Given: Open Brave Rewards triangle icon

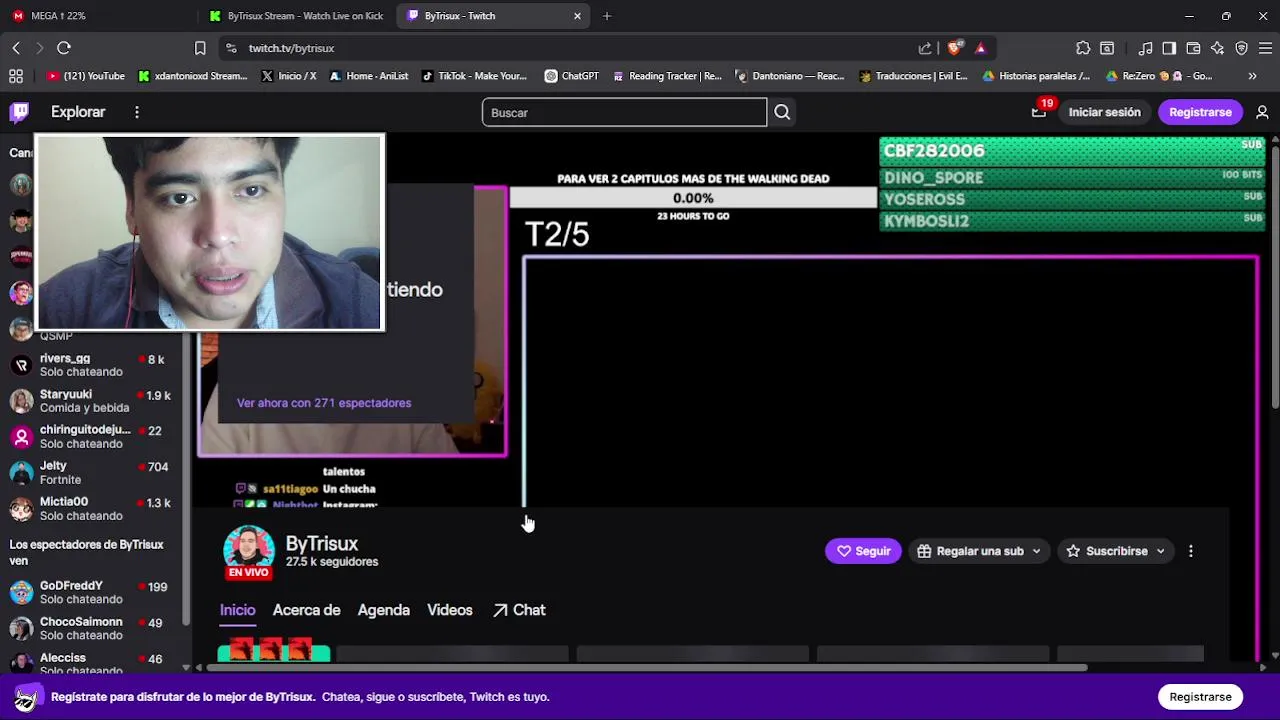Looking at the screenshot, I should 980,48.
